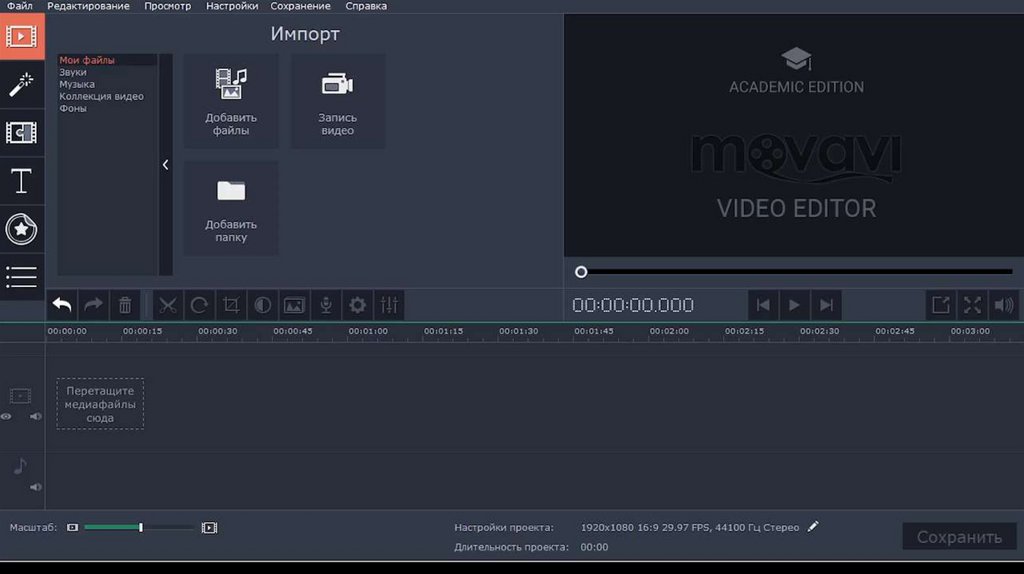This screenshot has height=574, width=1024.
Task: Open the Просмотр menu
Action: pos(168,6)
